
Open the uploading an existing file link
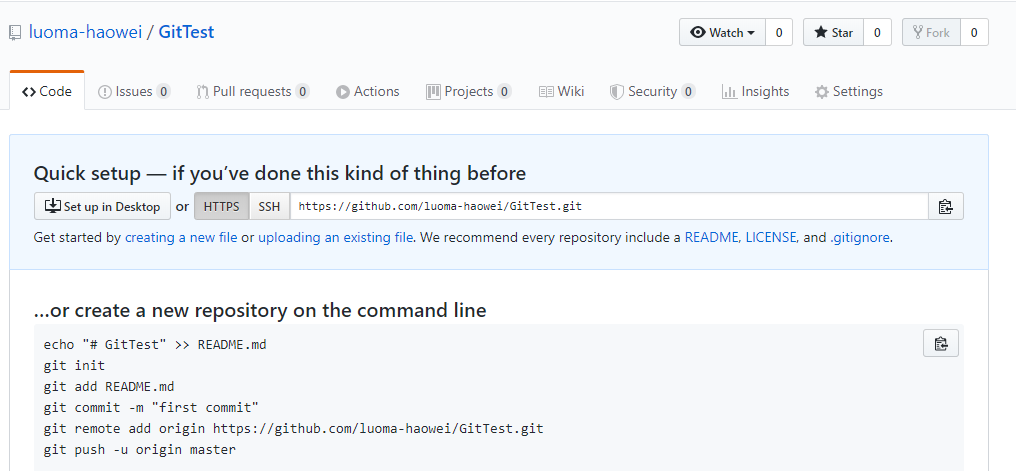[336, 238]
